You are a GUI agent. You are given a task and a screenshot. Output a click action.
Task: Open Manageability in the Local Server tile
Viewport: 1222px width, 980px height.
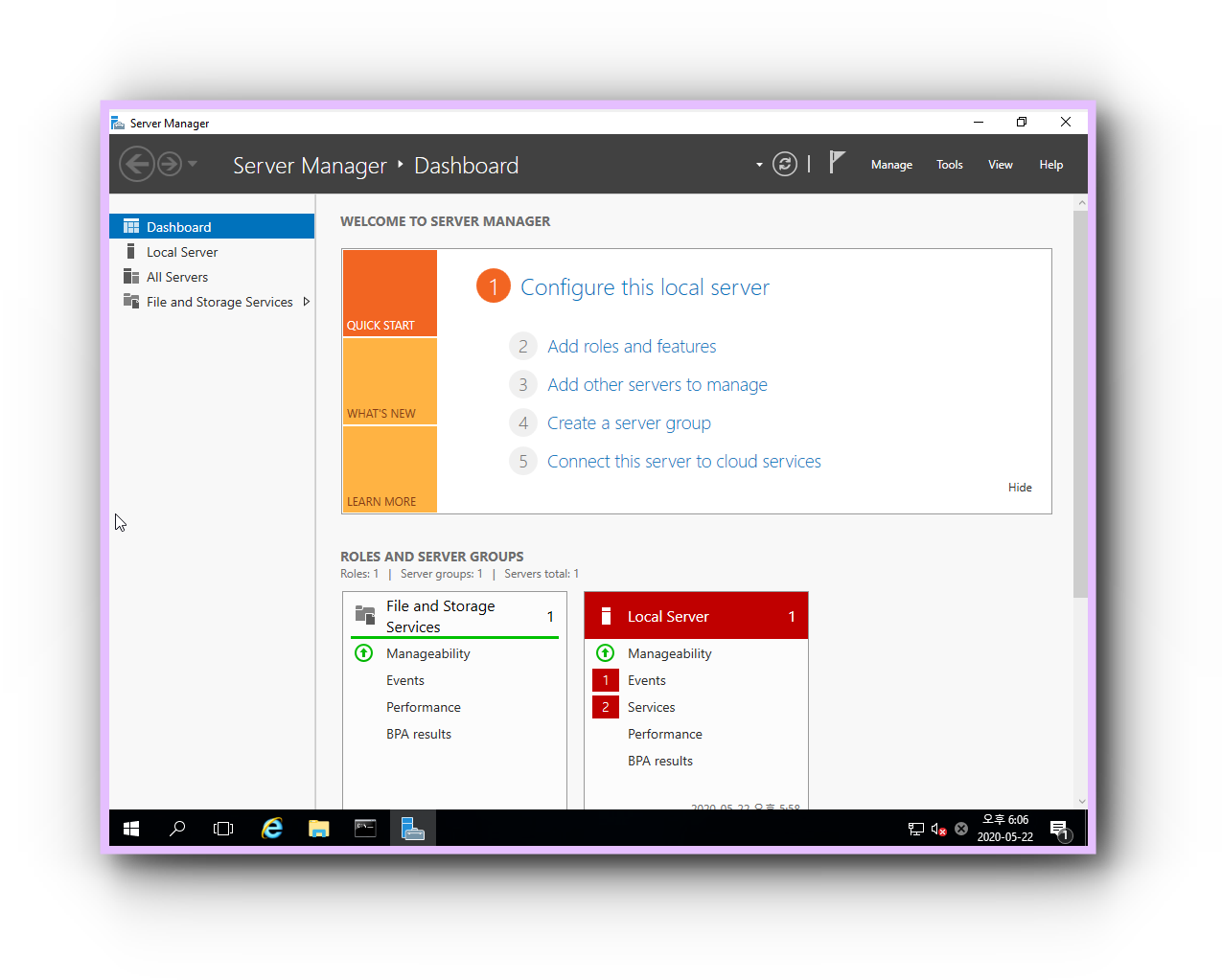coord(669,653)
